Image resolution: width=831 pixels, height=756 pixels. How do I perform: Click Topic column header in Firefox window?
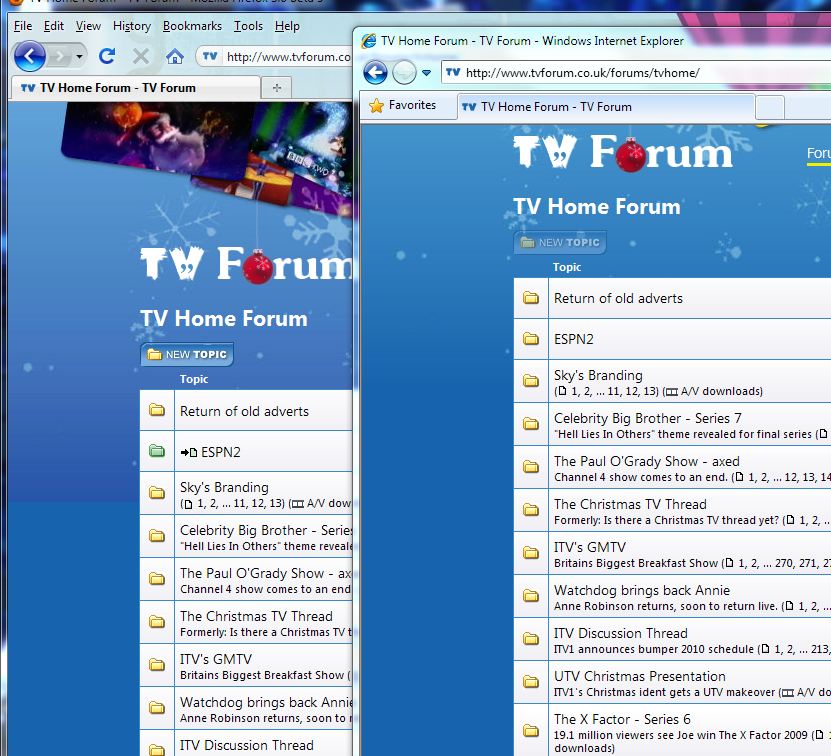[194, 379]
